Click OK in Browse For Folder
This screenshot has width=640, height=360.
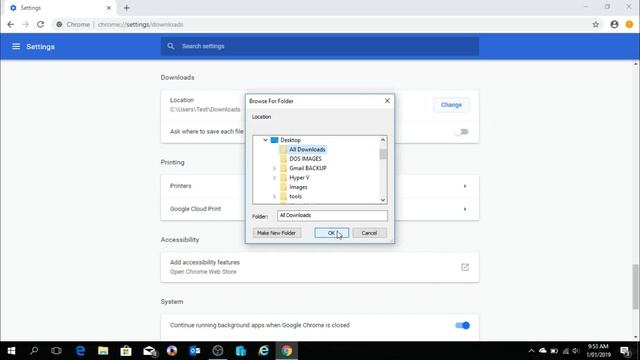click(331, 233)
